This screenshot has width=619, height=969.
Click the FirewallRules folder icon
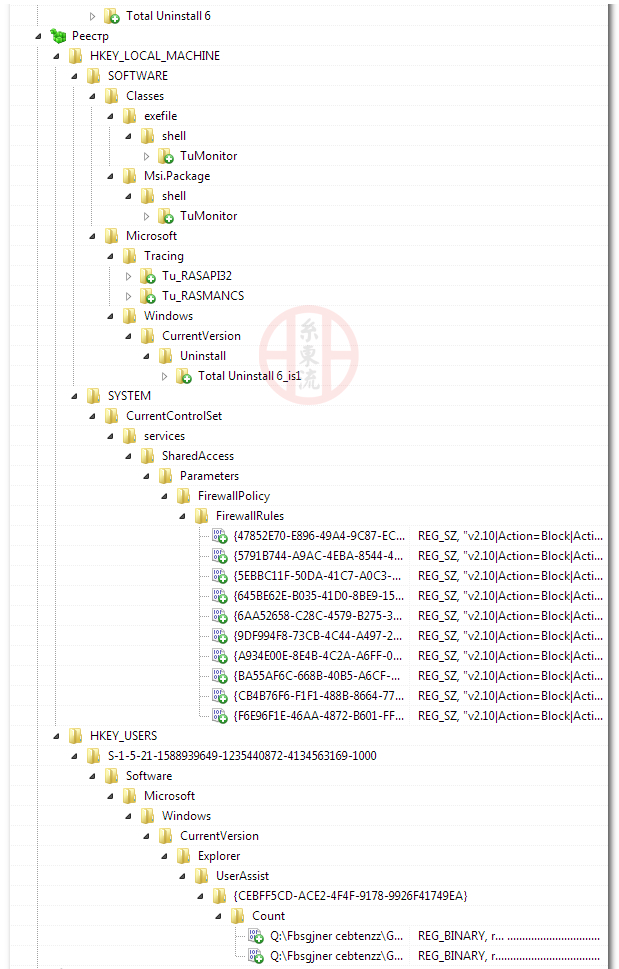[201, 515]
